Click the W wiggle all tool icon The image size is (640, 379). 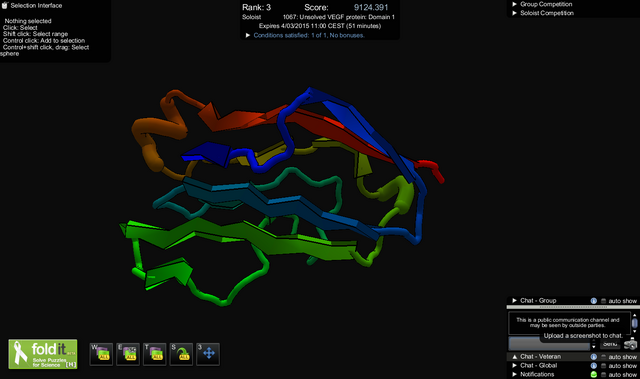[x=101, y=354]
